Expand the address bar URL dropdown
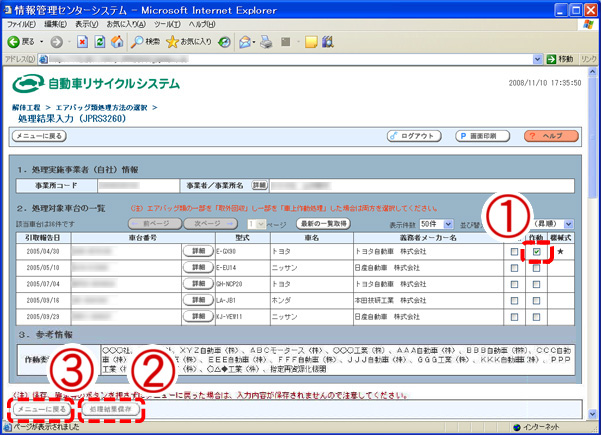This screenshot has height=435, width=601. (x=537, y=59)
